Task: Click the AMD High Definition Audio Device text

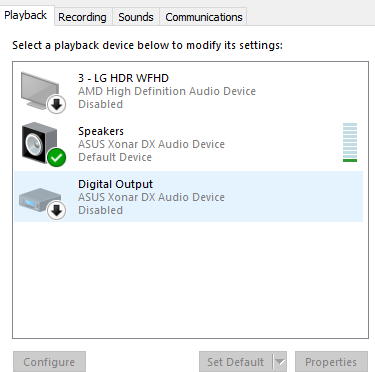Action: click(x=167, y=91)
